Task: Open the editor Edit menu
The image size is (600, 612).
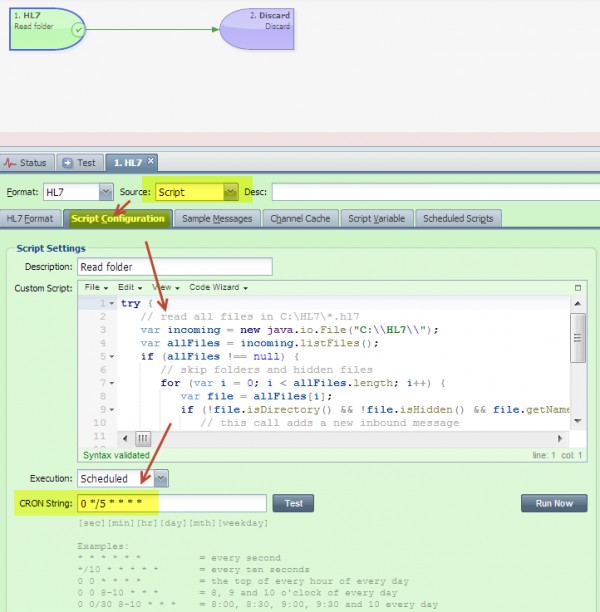Action: coord(130,287)
